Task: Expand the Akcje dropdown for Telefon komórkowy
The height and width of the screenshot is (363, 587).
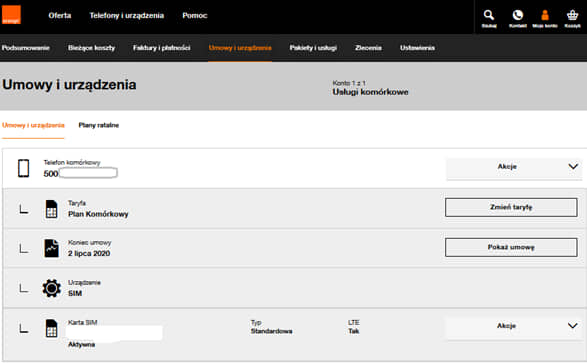Action: [514, 167]
